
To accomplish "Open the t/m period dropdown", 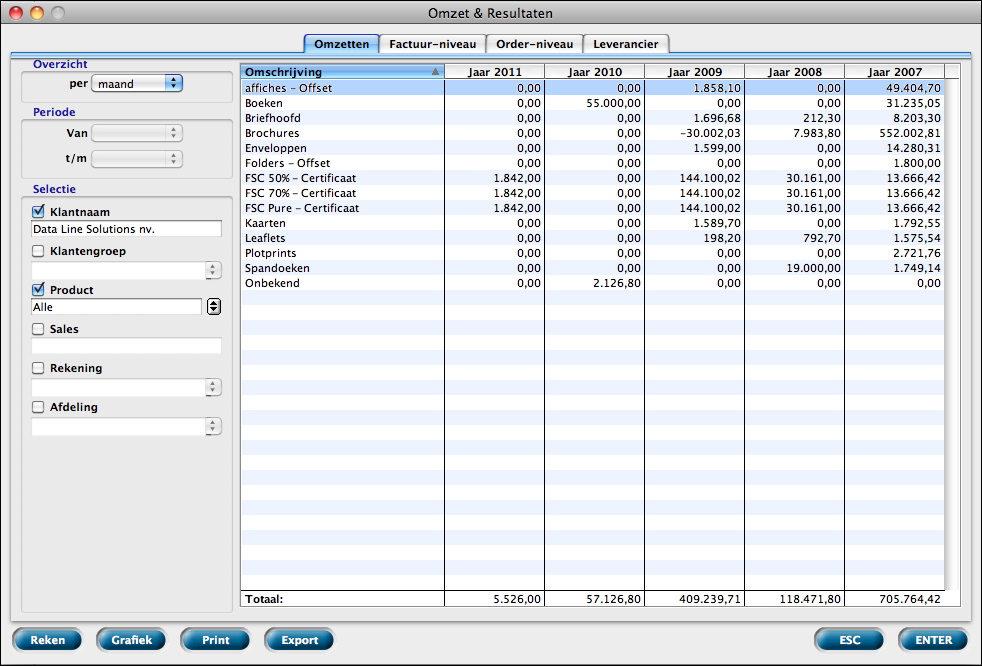I will [x=137, y=159].
